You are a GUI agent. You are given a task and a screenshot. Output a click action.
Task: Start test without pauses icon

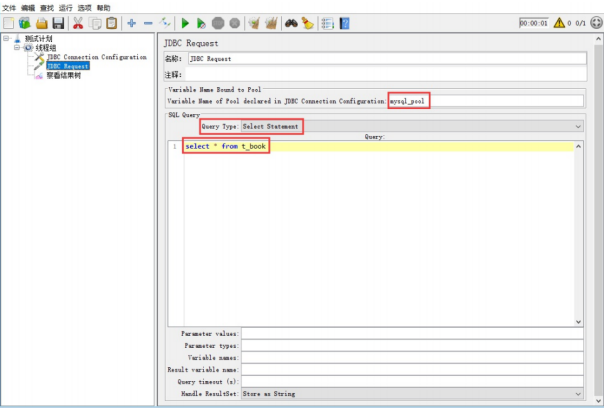[x=201, y=23]
